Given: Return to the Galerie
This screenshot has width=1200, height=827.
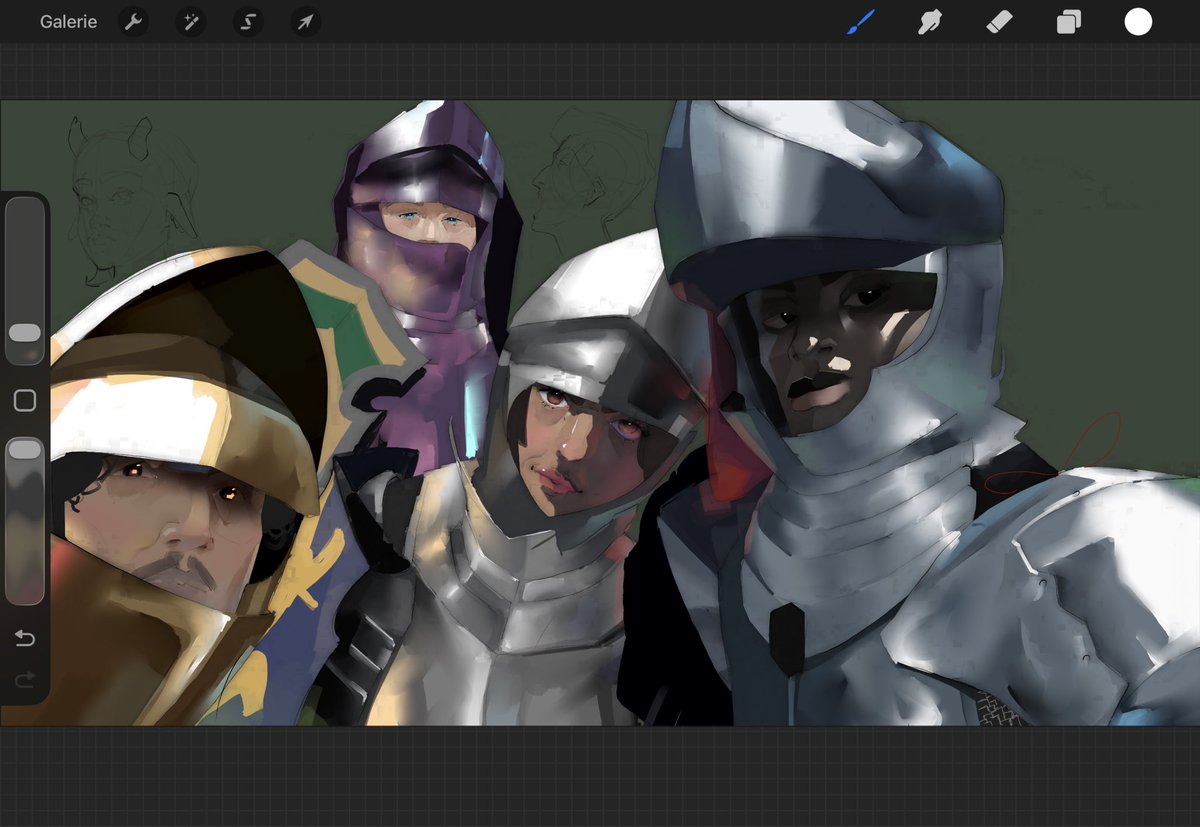Looking at the screenshot, I should coord(69,22).
